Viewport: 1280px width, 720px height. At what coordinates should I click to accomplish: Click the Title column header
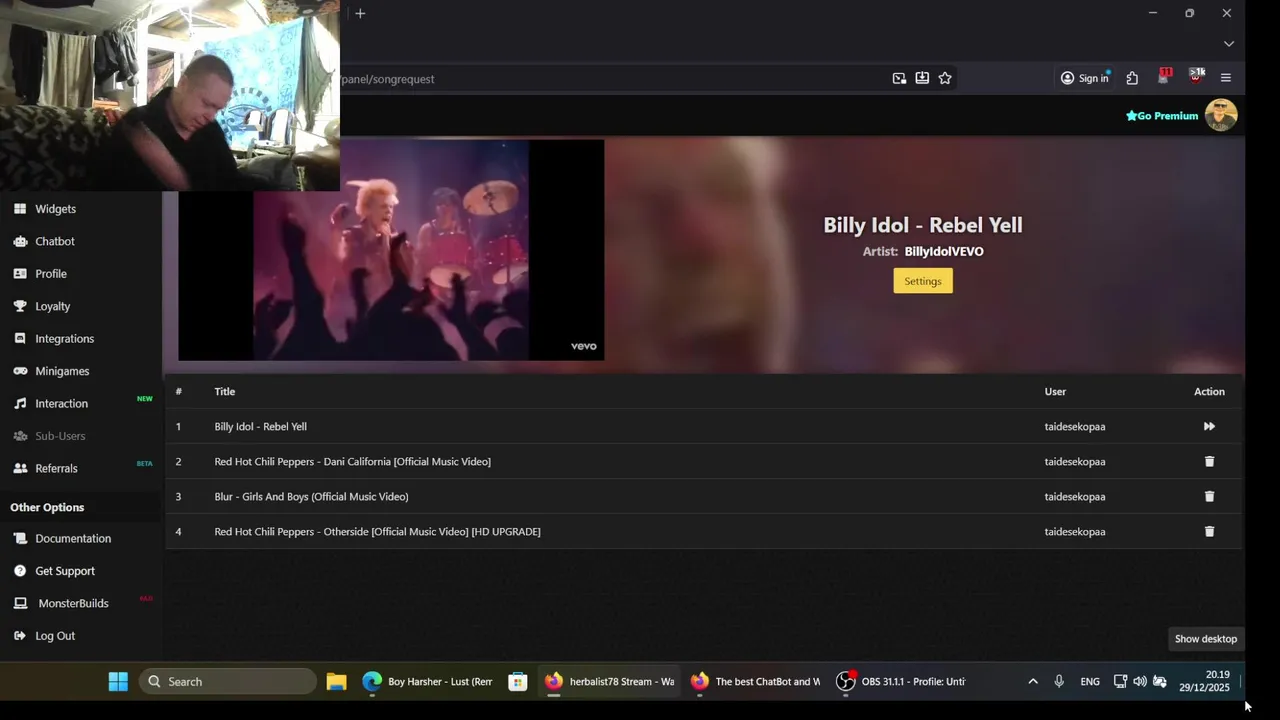coord(225,391)
